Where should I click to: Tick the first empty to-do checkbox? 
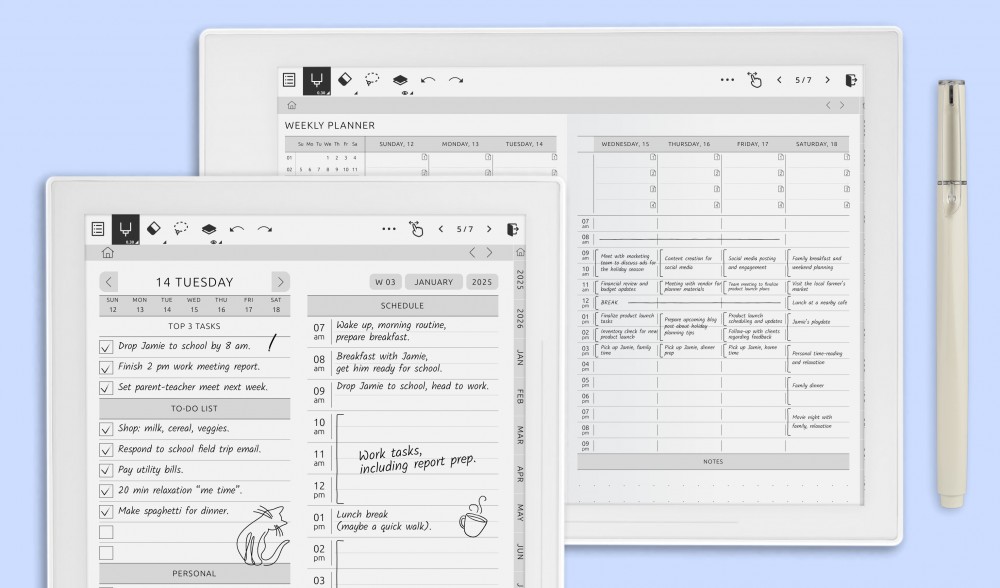(106, 532)
